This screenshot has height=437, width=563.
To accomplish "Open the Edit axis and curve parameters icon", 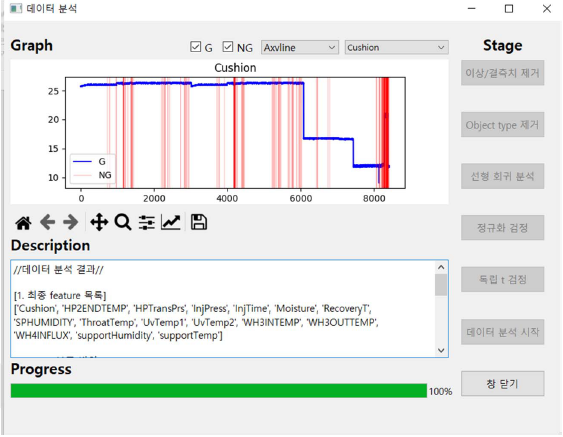I will pos(171,222).
